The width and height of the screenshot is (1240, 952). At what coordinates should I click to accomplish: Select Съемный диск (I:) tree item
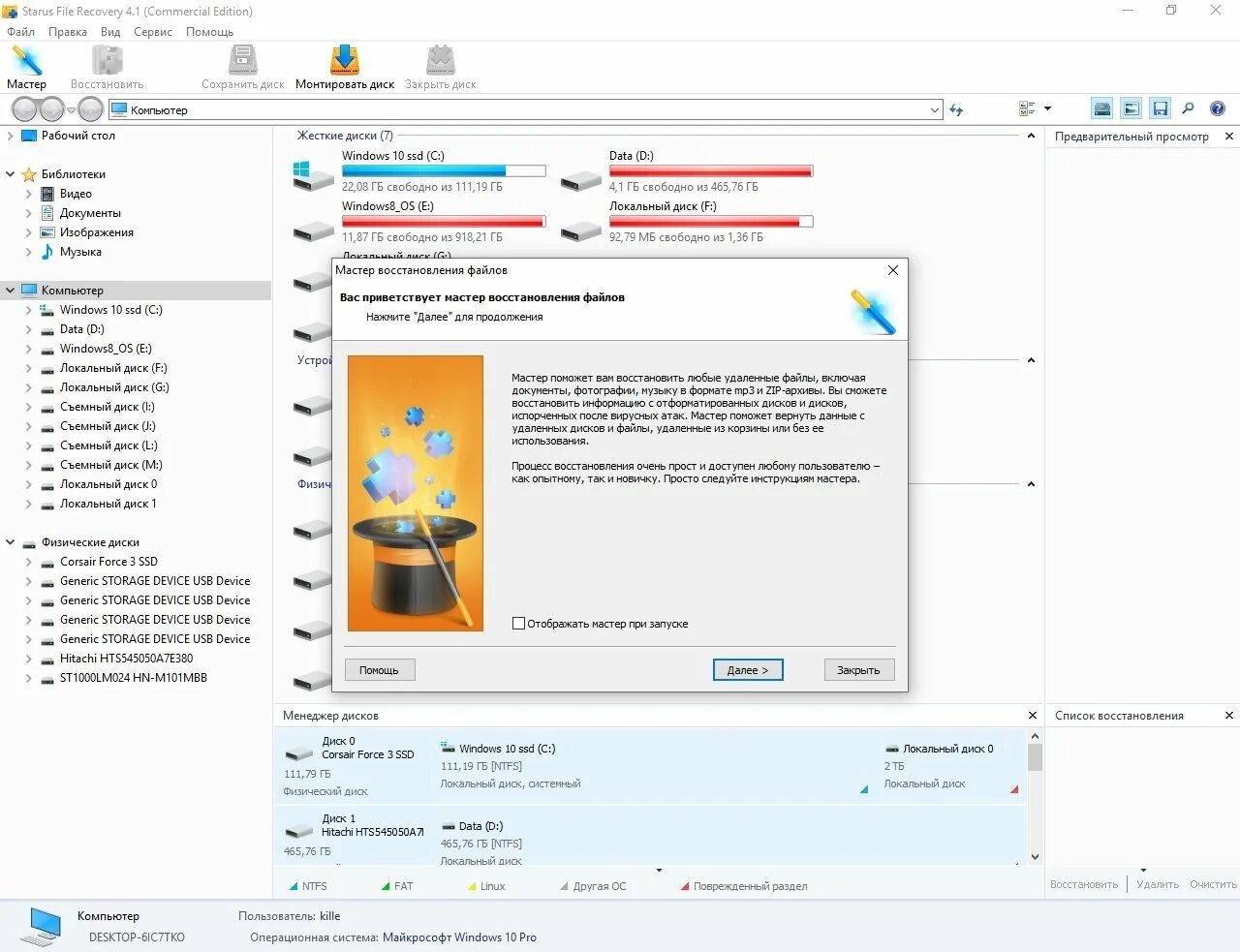[108, 407]
